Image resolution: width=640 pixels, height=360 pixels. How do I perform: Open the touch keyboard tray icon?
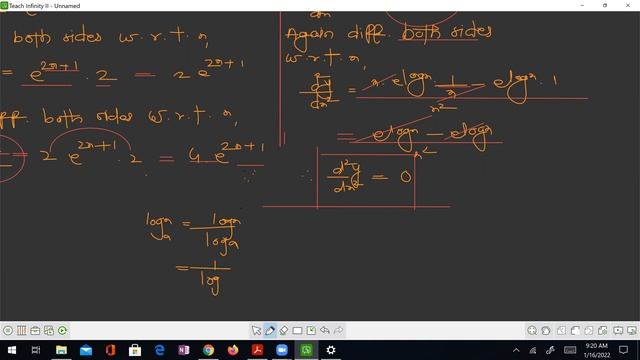coord(570,350)
